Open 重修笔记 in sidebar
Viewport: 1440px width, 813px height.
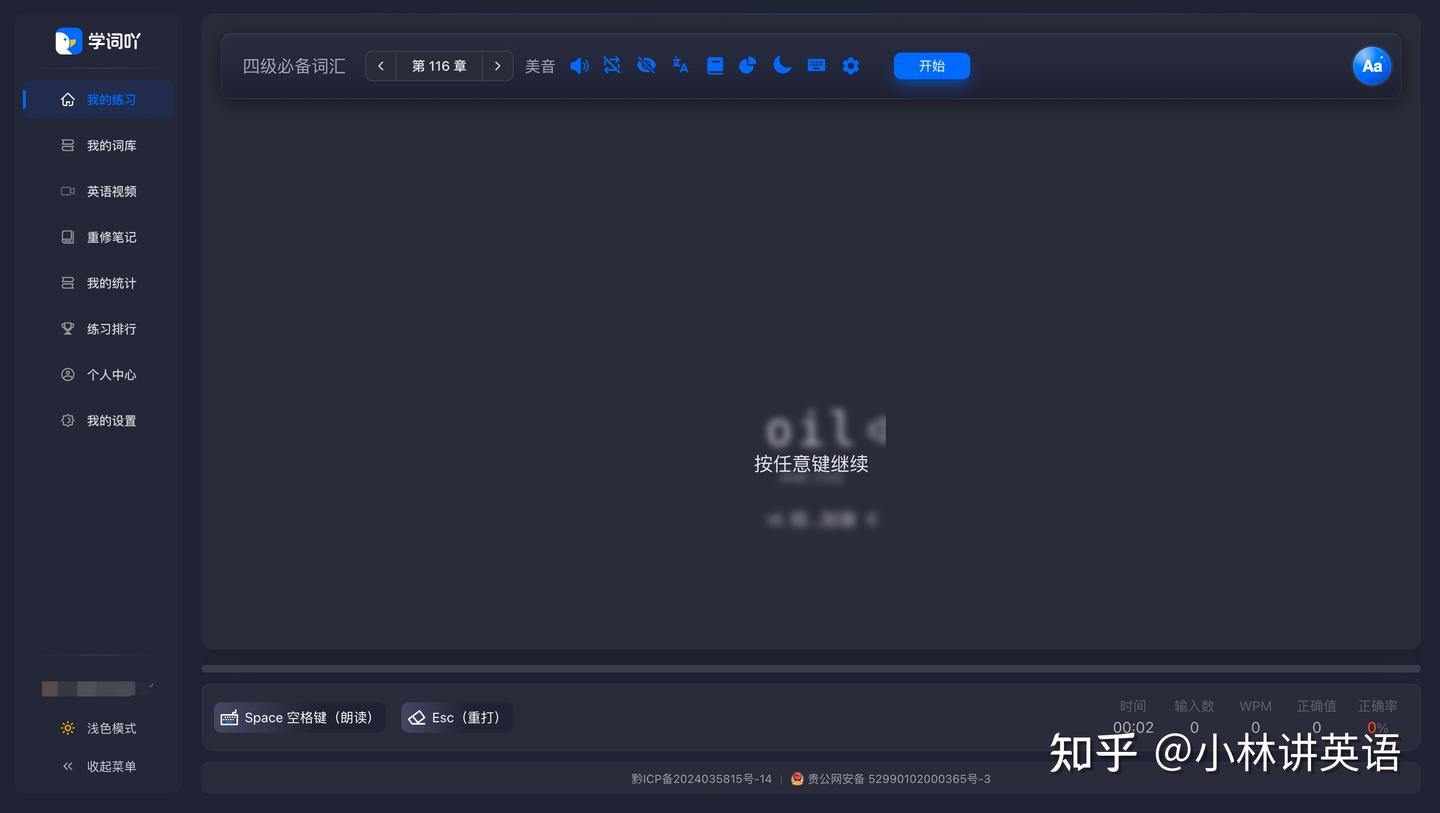98,237
